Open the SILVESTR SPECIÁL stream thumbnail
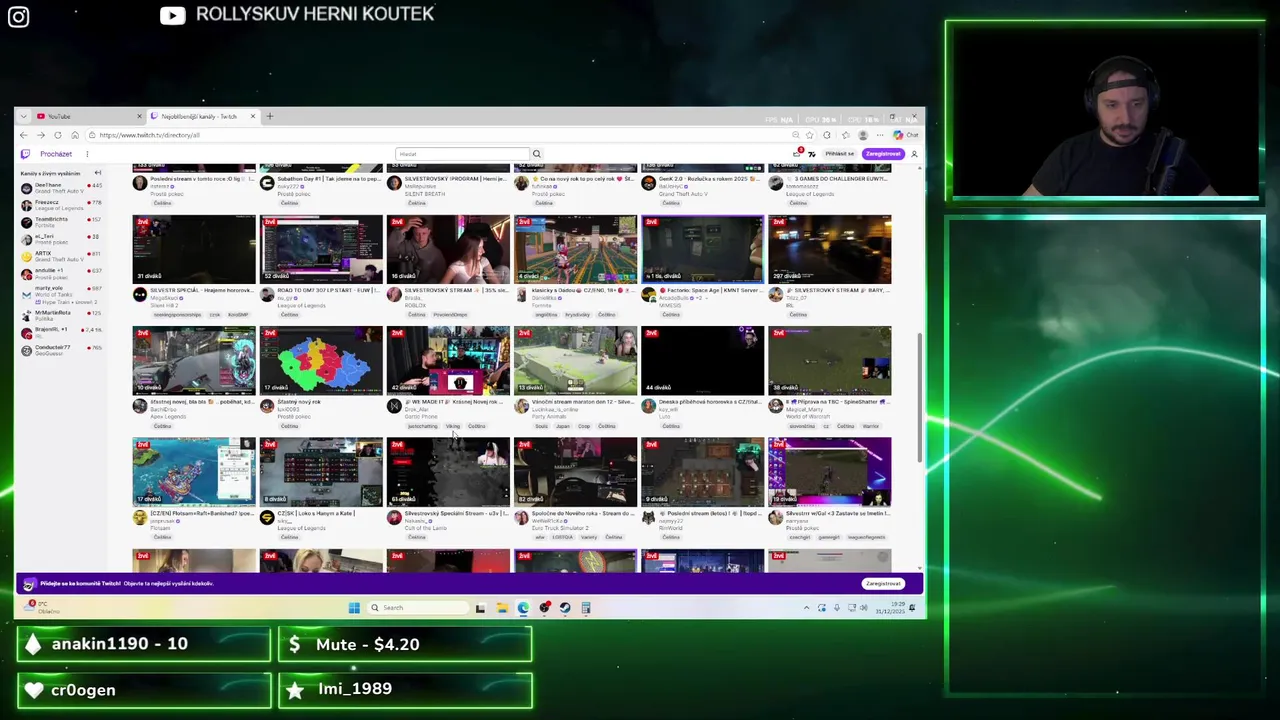The image size is (1280, 720). [x=194, y=249]
